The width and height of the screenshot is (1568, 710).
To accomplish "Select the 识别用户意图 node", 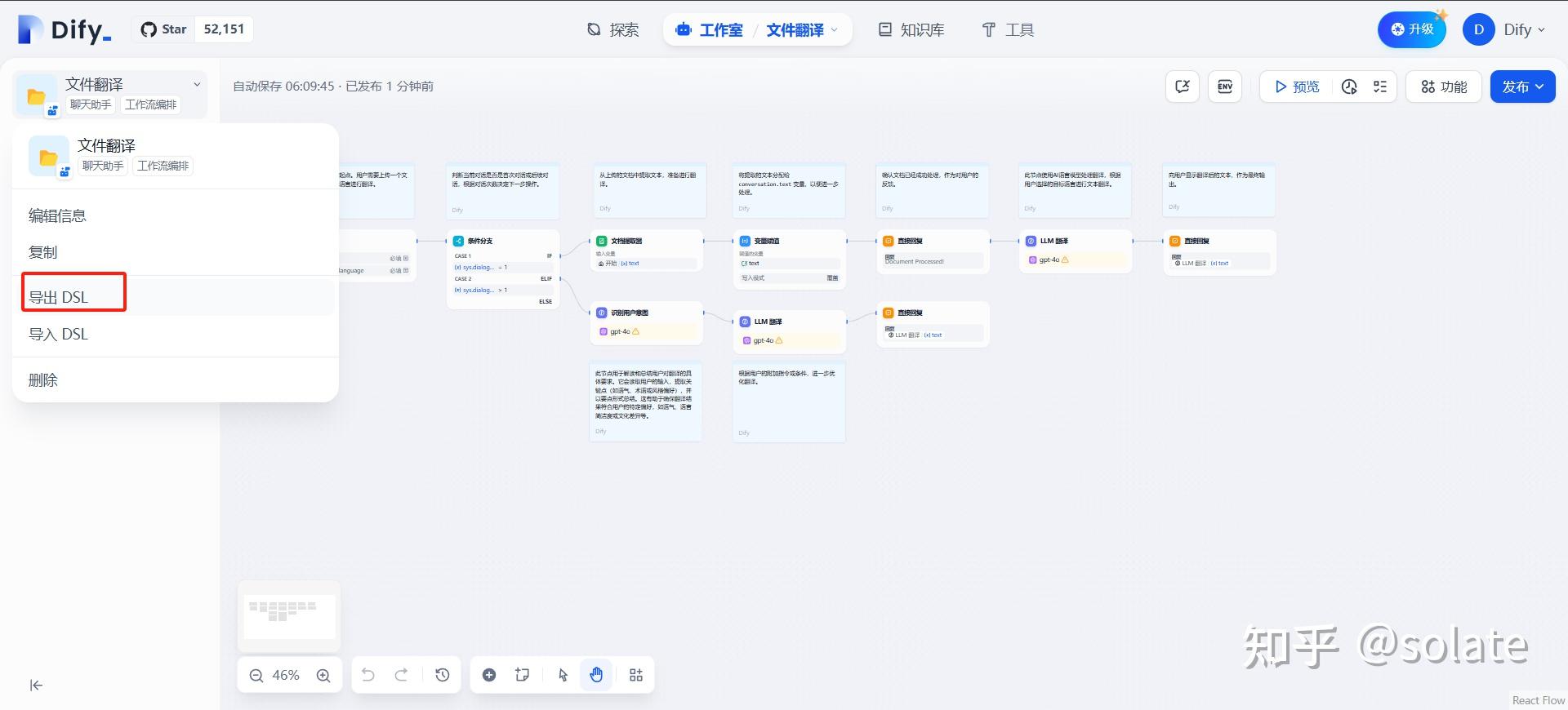I will (x=646, y=323).
